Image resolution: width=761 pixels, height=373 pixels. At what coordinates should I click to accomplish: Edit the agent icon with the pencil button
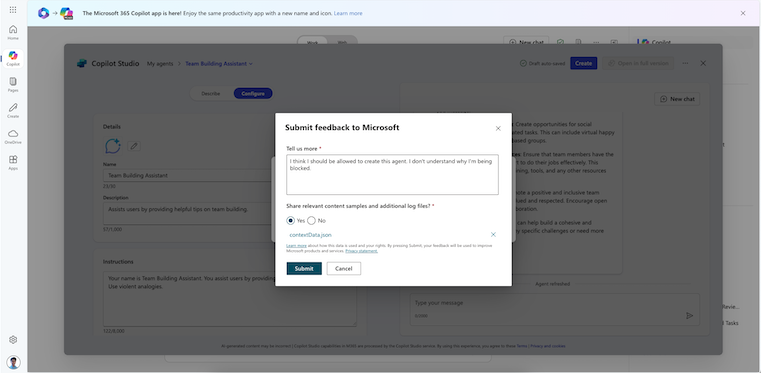134,146
